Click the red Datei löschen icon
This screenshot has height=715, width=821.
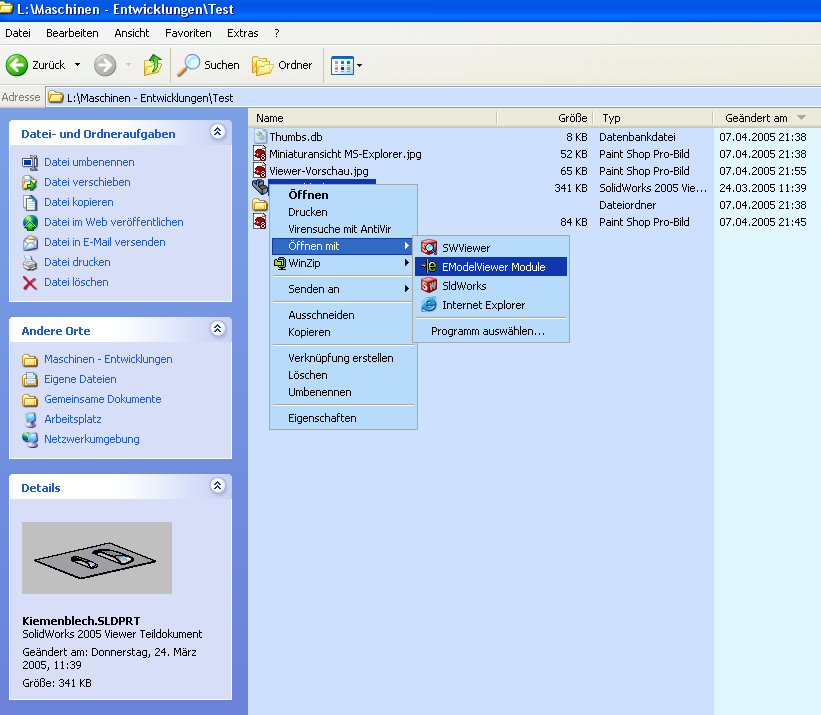[x=29, y=282]
